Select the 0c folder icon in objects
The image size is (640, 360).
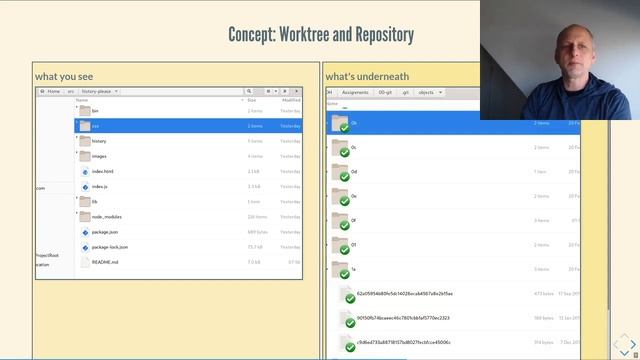(340, 148)
